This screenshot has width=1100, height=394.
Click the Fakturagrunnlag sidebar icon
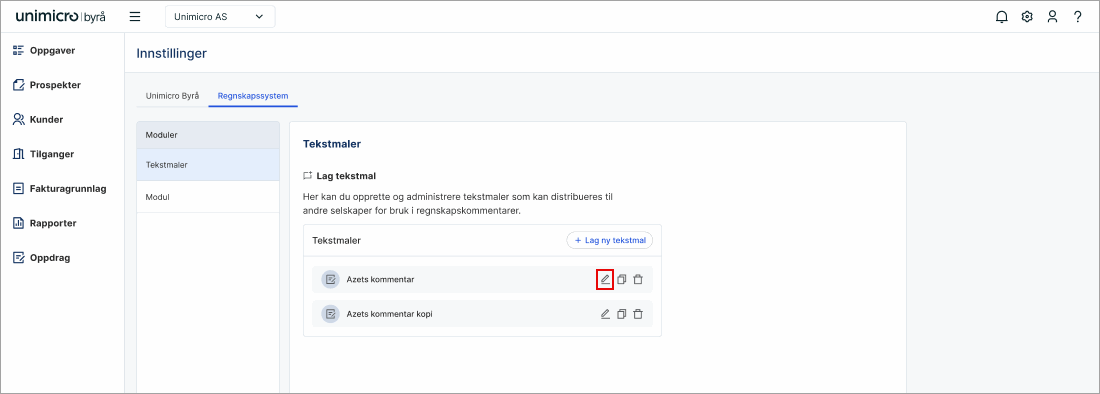(19, 189)
